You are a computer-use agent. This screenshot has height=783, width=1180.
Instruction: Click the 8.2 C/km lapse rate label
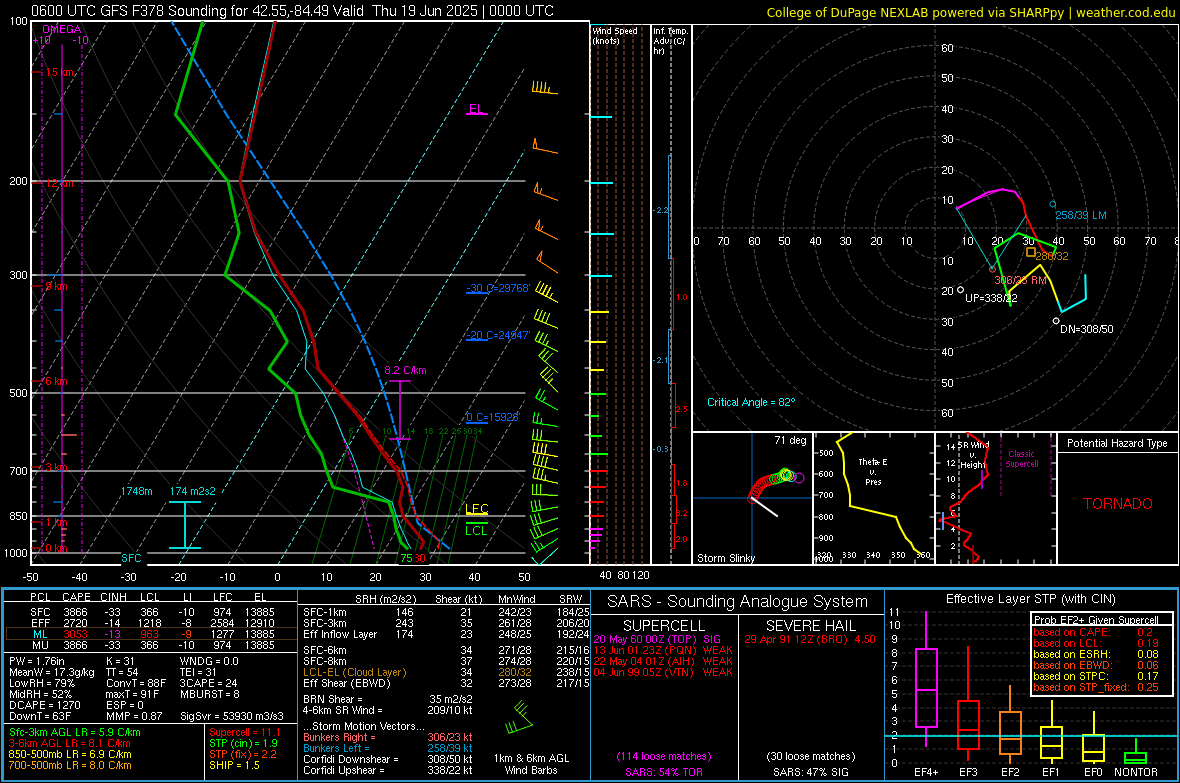coord(405,370)
